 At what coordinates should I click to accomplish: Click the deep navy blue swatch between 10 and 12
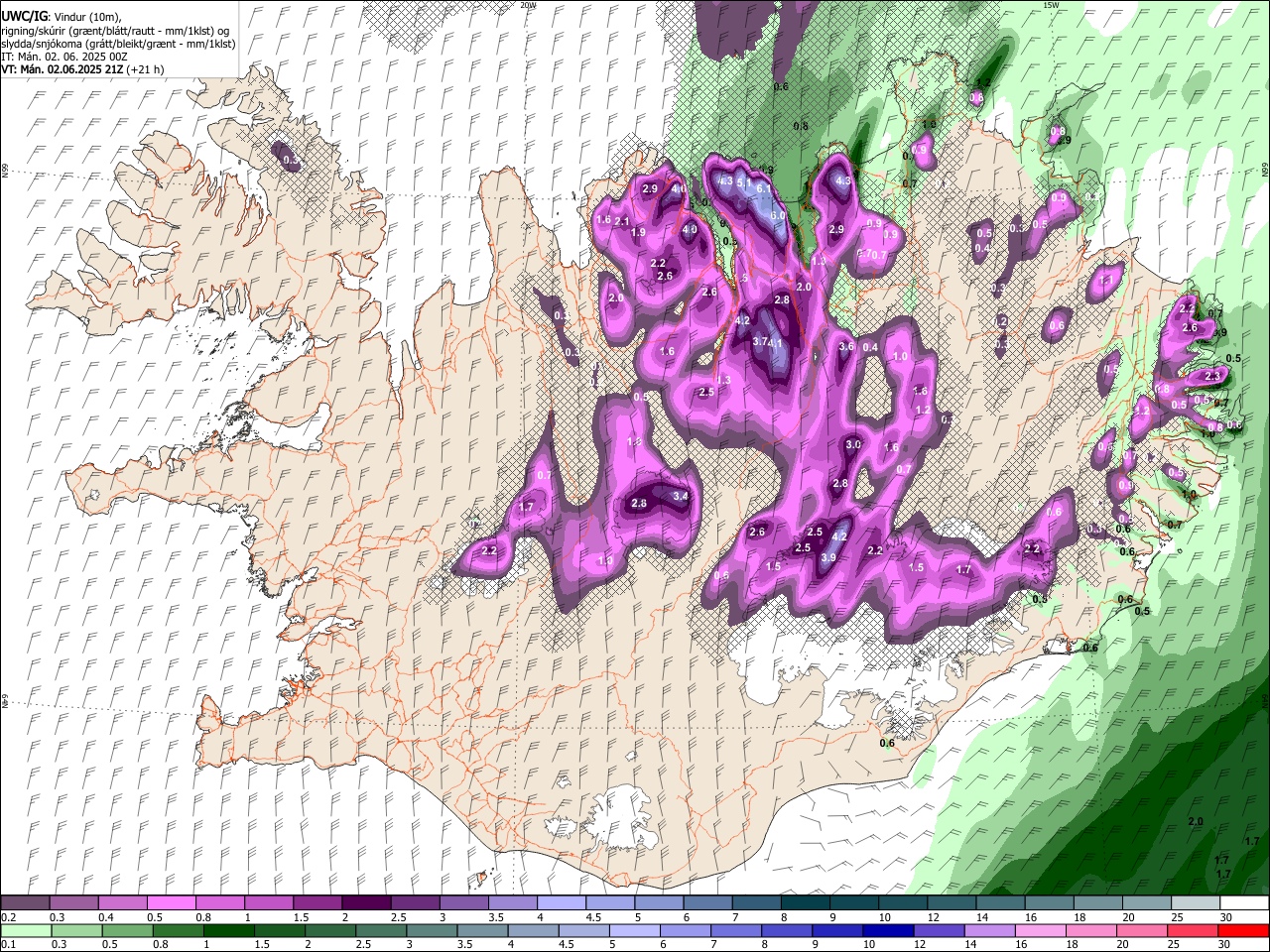pos(887,931)
